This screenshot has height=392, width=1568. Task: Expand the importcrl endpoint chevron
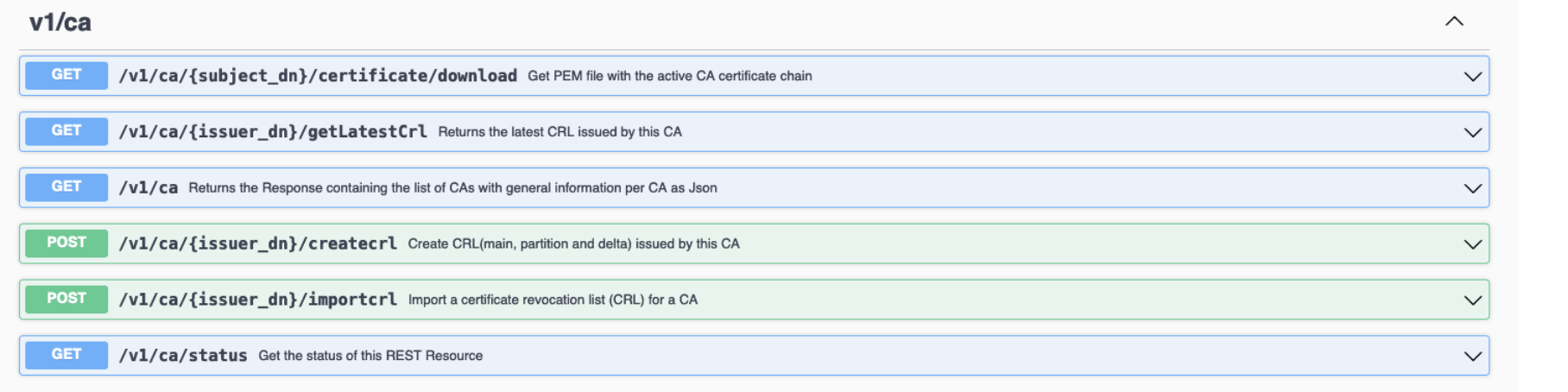point(1472,300)
